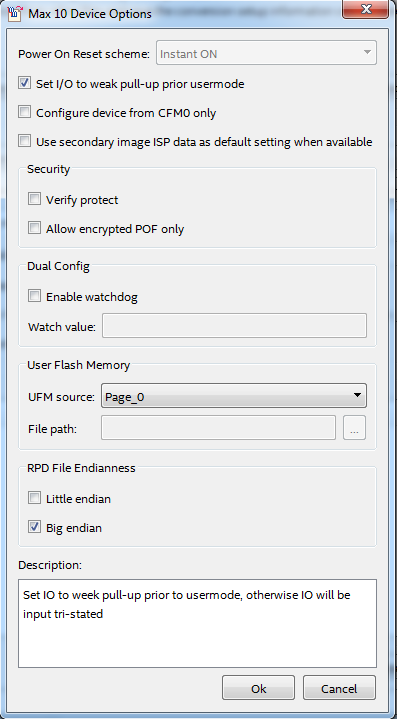This screenshot has height=719, width=400.
Task: Click the Cancel button
Action: coord(339,688)
